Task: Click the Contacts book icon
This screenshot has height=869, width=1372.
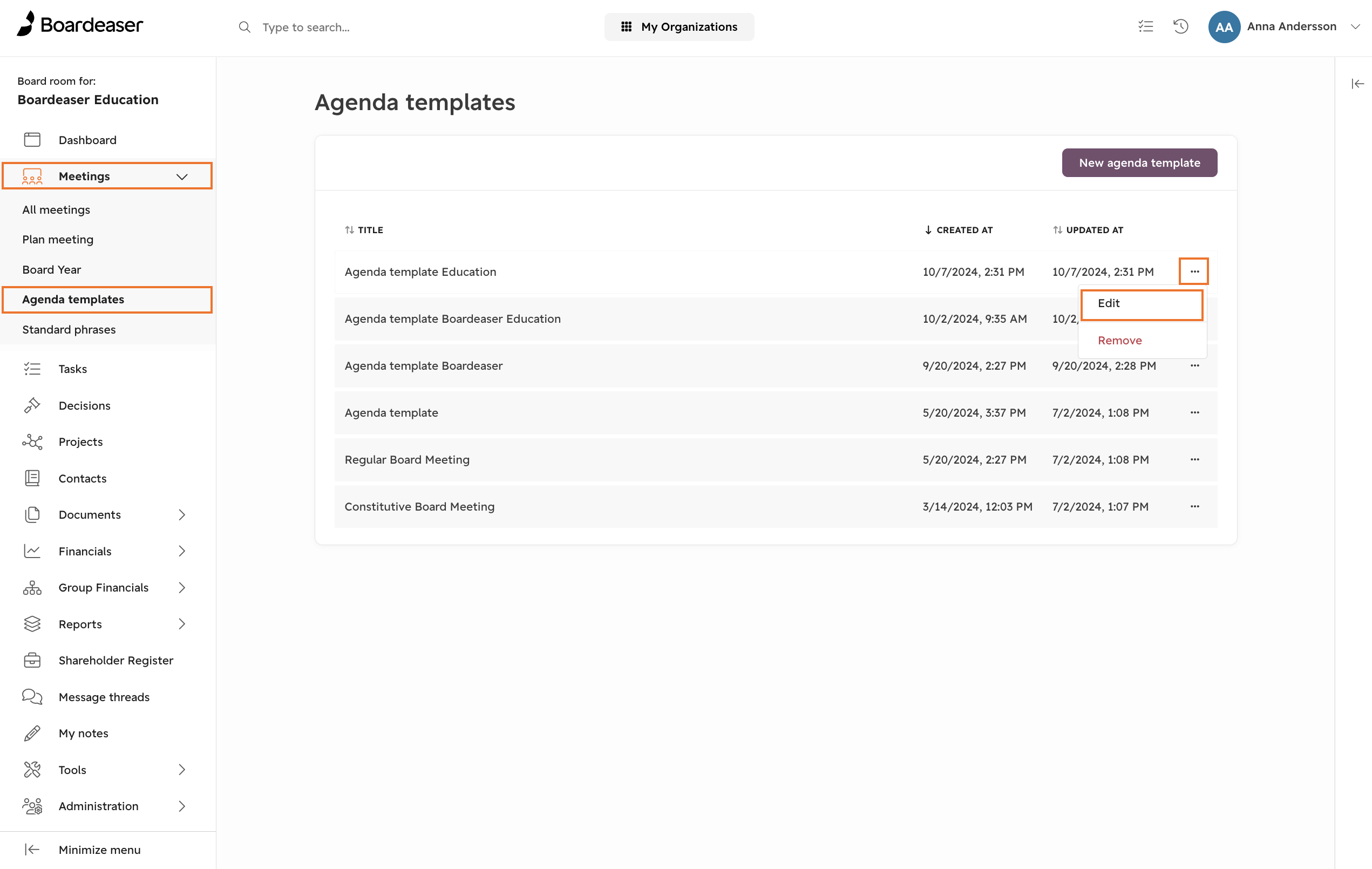Action: pyautogui.click(x=32, y=478)
